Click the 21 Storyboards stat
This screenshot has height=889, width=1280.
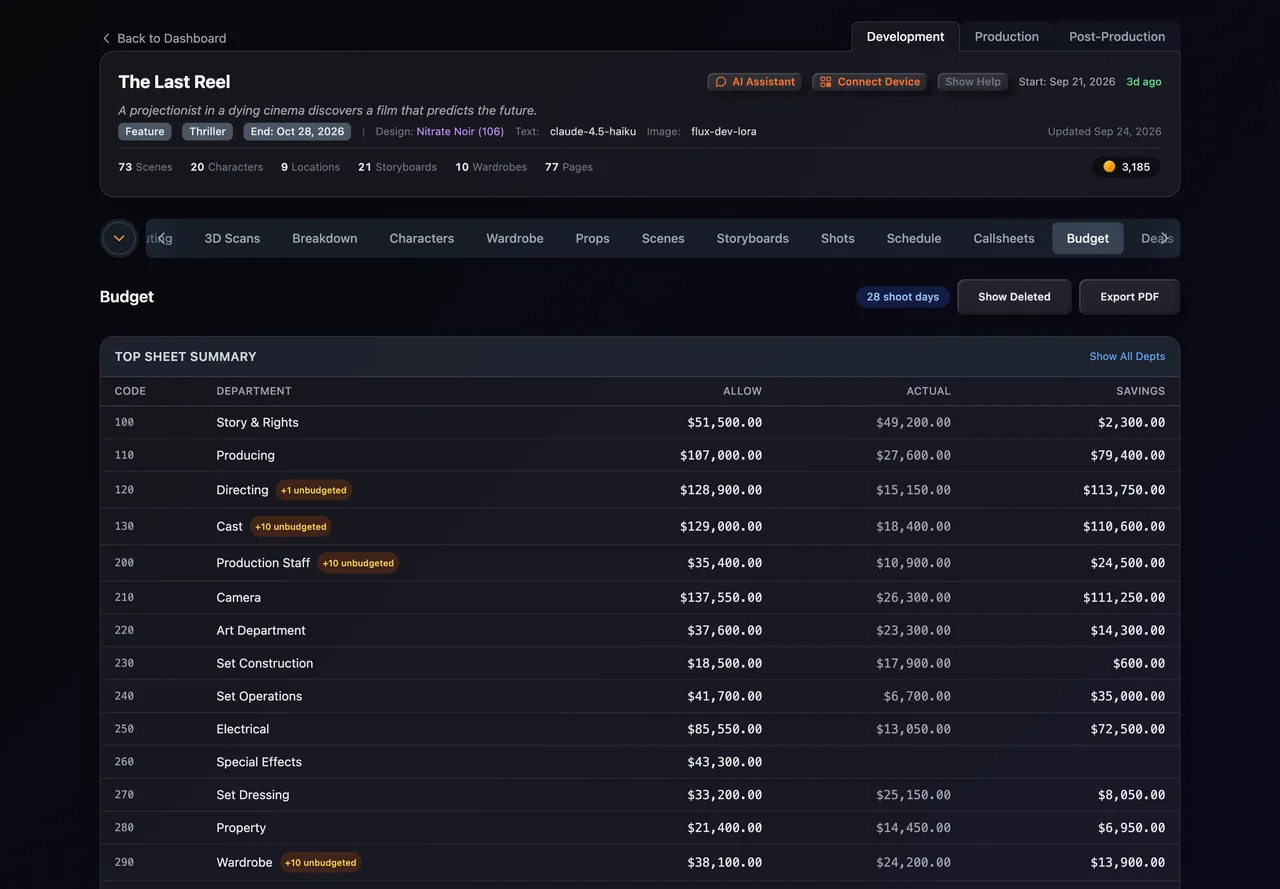397,167
